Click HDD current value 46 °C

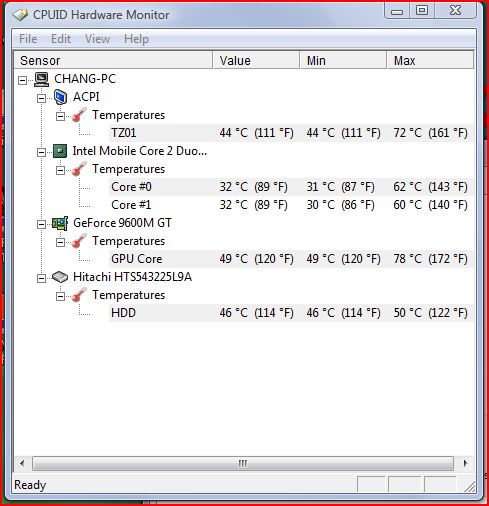(256, 313)
